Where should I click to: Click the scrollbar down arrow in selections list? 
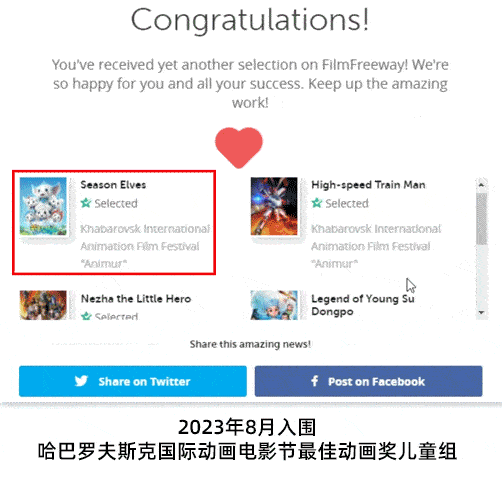481,313
